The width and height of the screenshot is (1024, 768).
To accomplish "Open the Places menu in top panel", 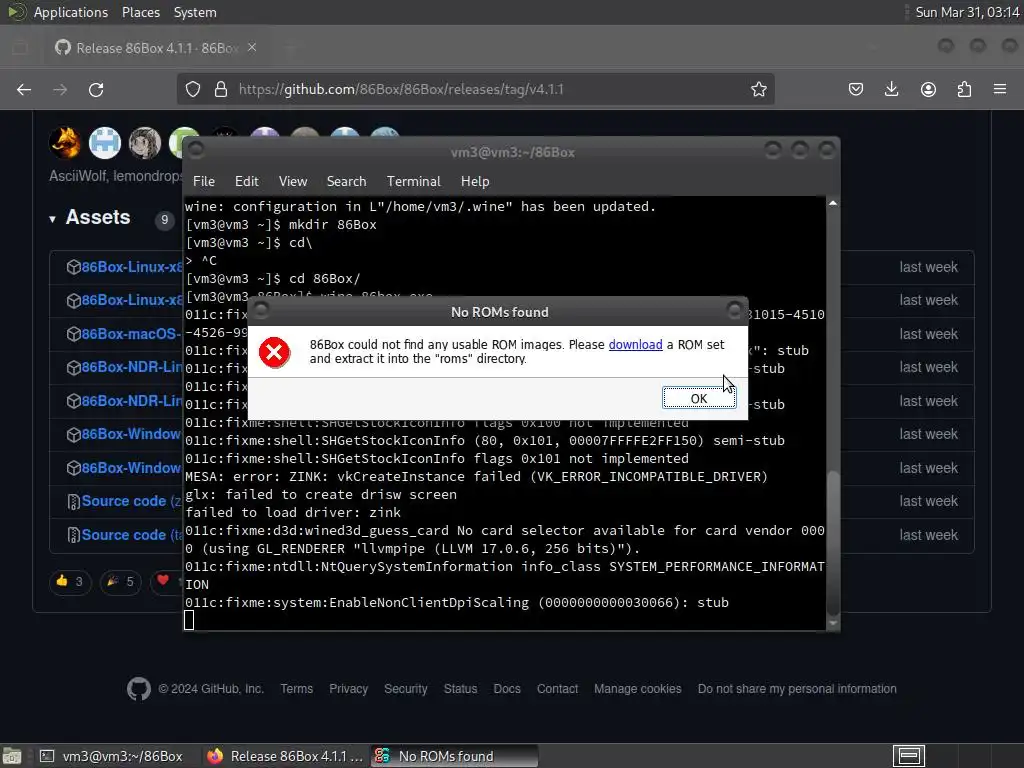I will click(x=141, y=12).
